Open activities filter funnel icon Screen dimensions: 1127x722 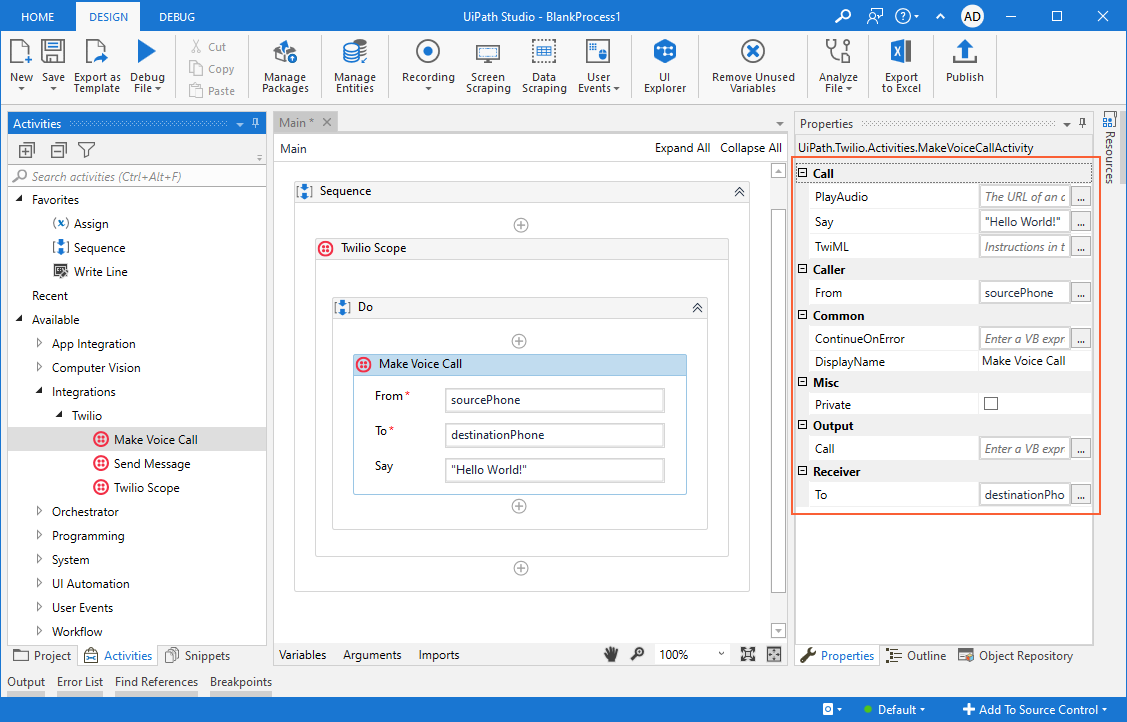pos(87,150)
